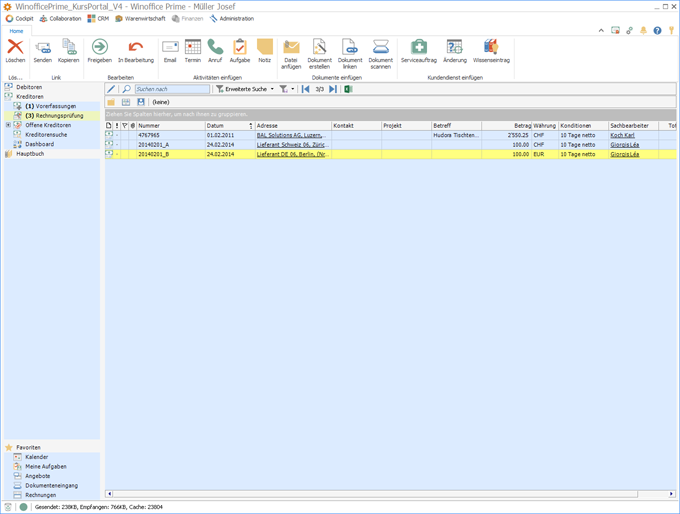Collapse the ribbon with the chevron
The width and height of the screenshot is (680, 514).
pos(601,30)
